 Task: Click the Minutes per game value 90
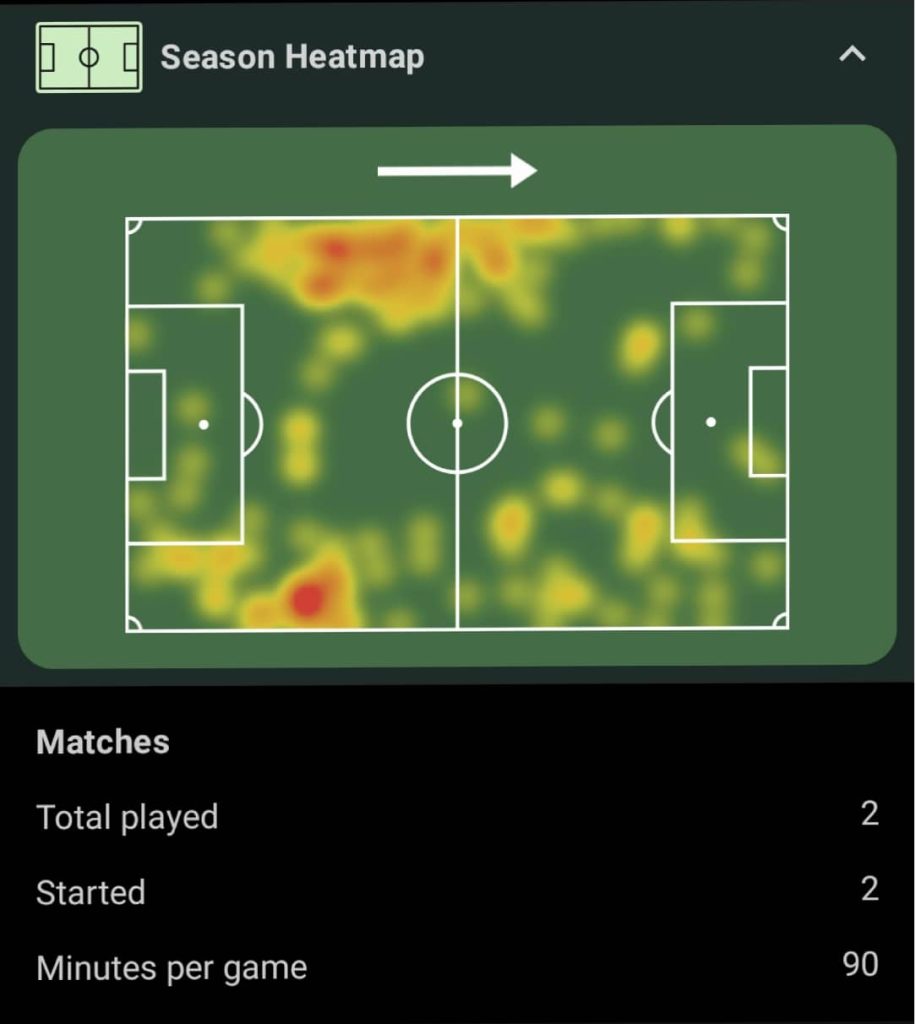point(860,965)
